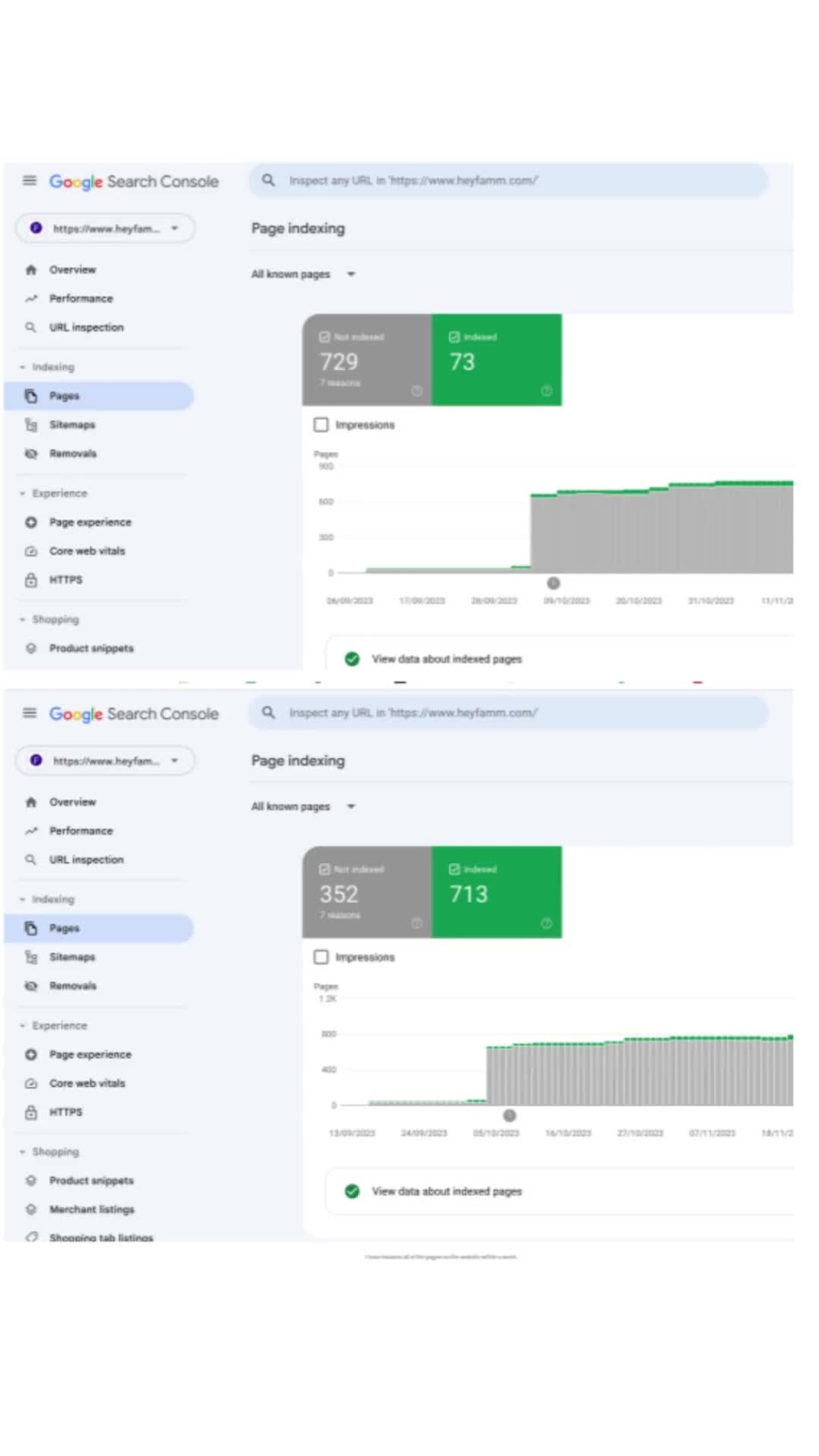Toggle Not indexed 729 card
The height and width of the screenshot is (1456, 819).
367,359
